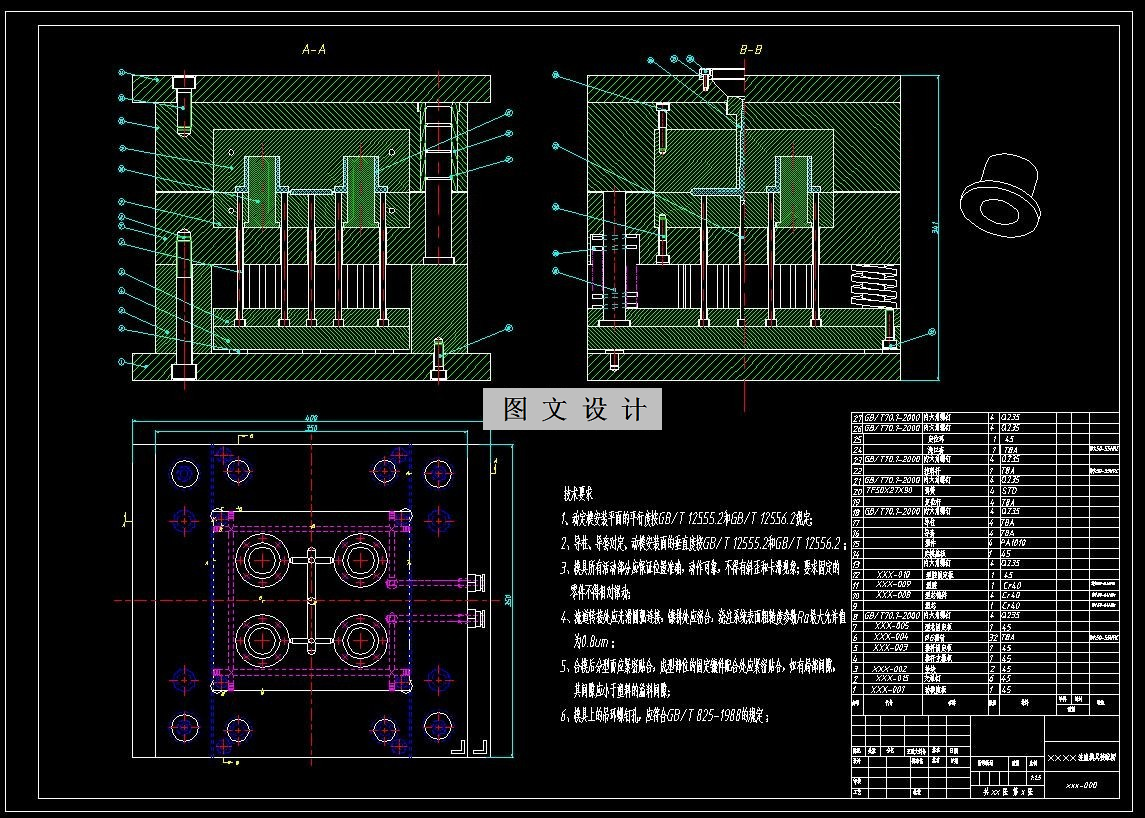The width and height of the screenshot is (1145, 818).
Task: Select the XXX-005 part code cell
Action: point(891,626)
